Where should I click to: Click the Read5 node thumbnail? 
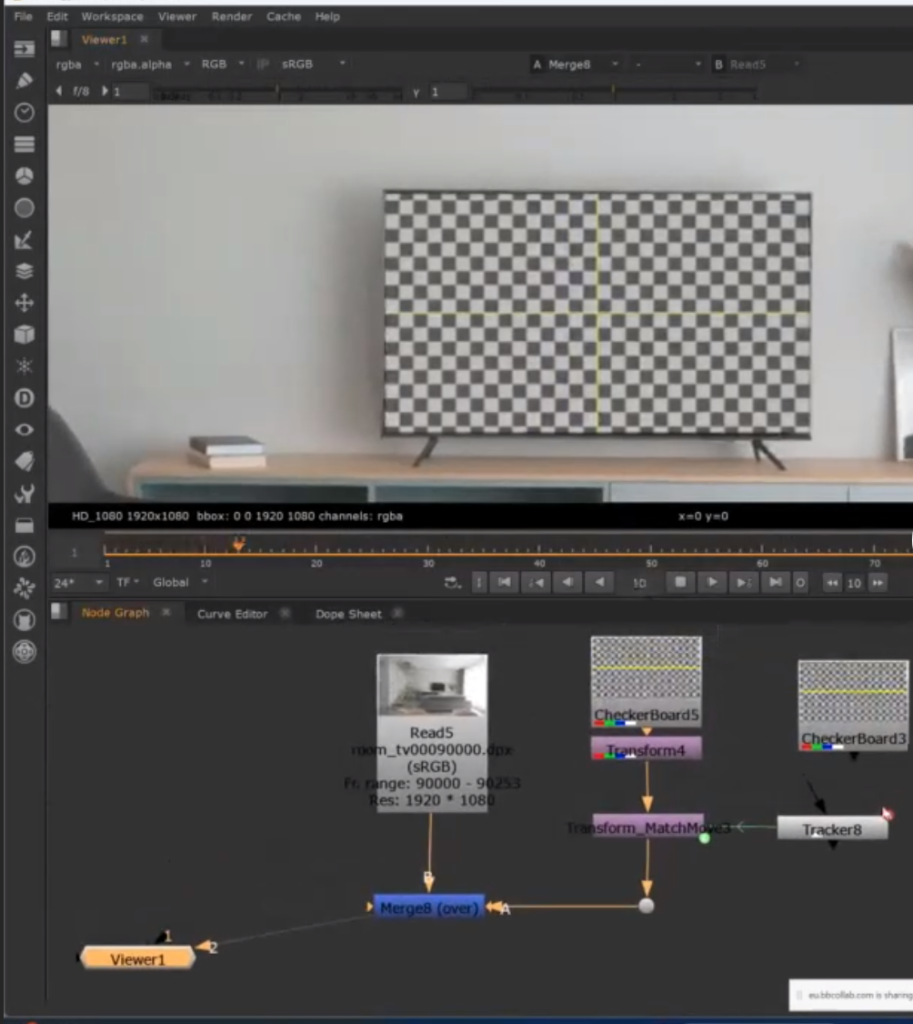[x=432, y=686]
